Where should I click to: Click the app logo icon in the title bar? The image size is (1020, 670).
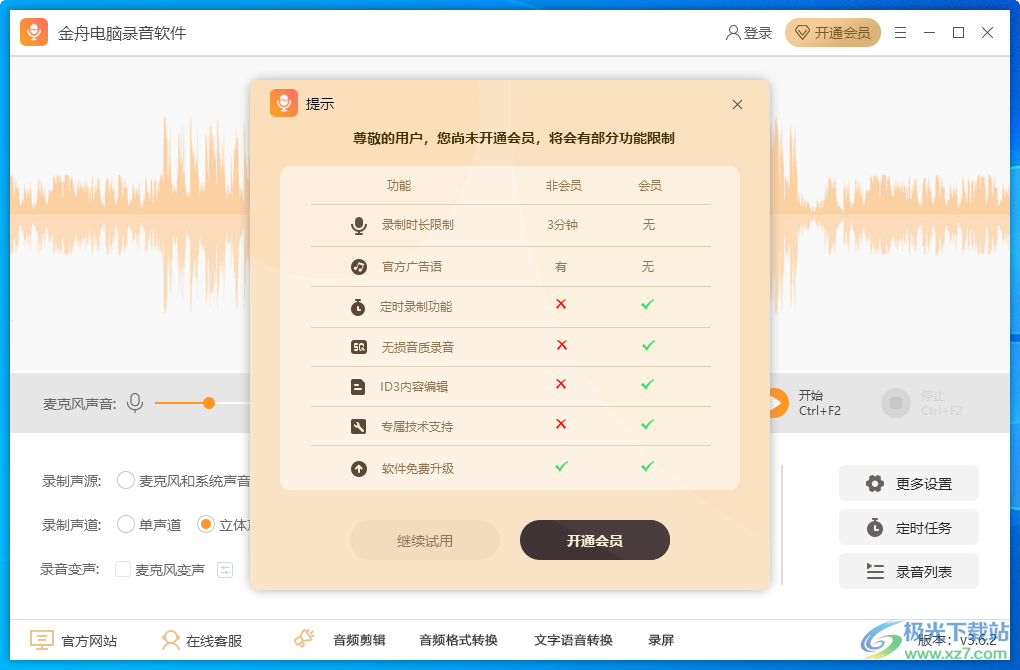[x=33, y=32]
